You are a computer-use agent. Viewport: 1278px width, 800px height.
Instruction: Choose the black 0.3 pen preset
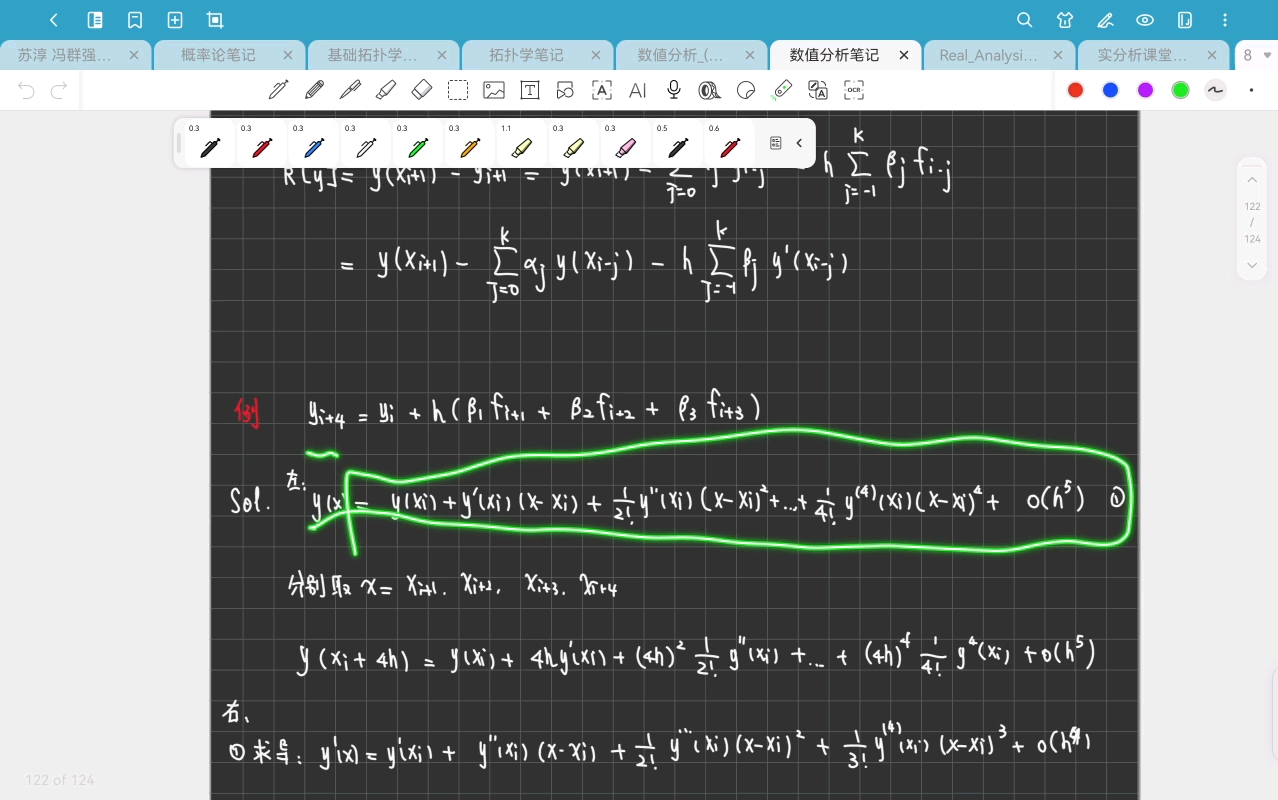210,143
